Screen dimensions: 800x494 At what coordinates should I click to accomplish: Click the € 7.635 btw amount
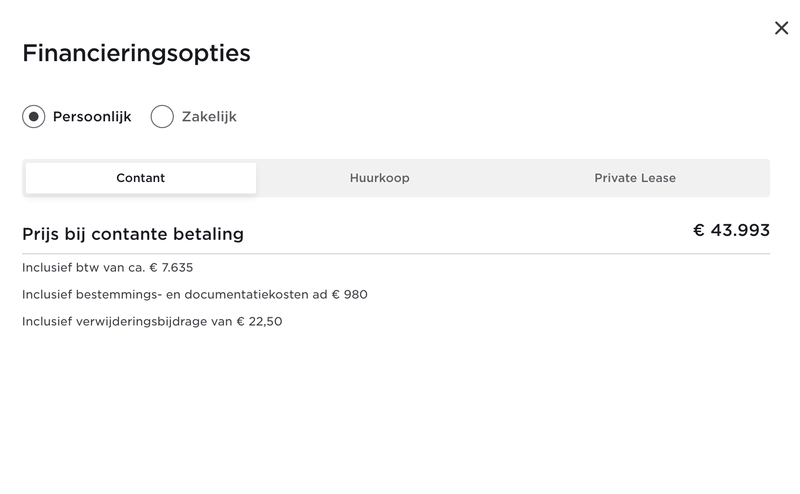point(171,267)
